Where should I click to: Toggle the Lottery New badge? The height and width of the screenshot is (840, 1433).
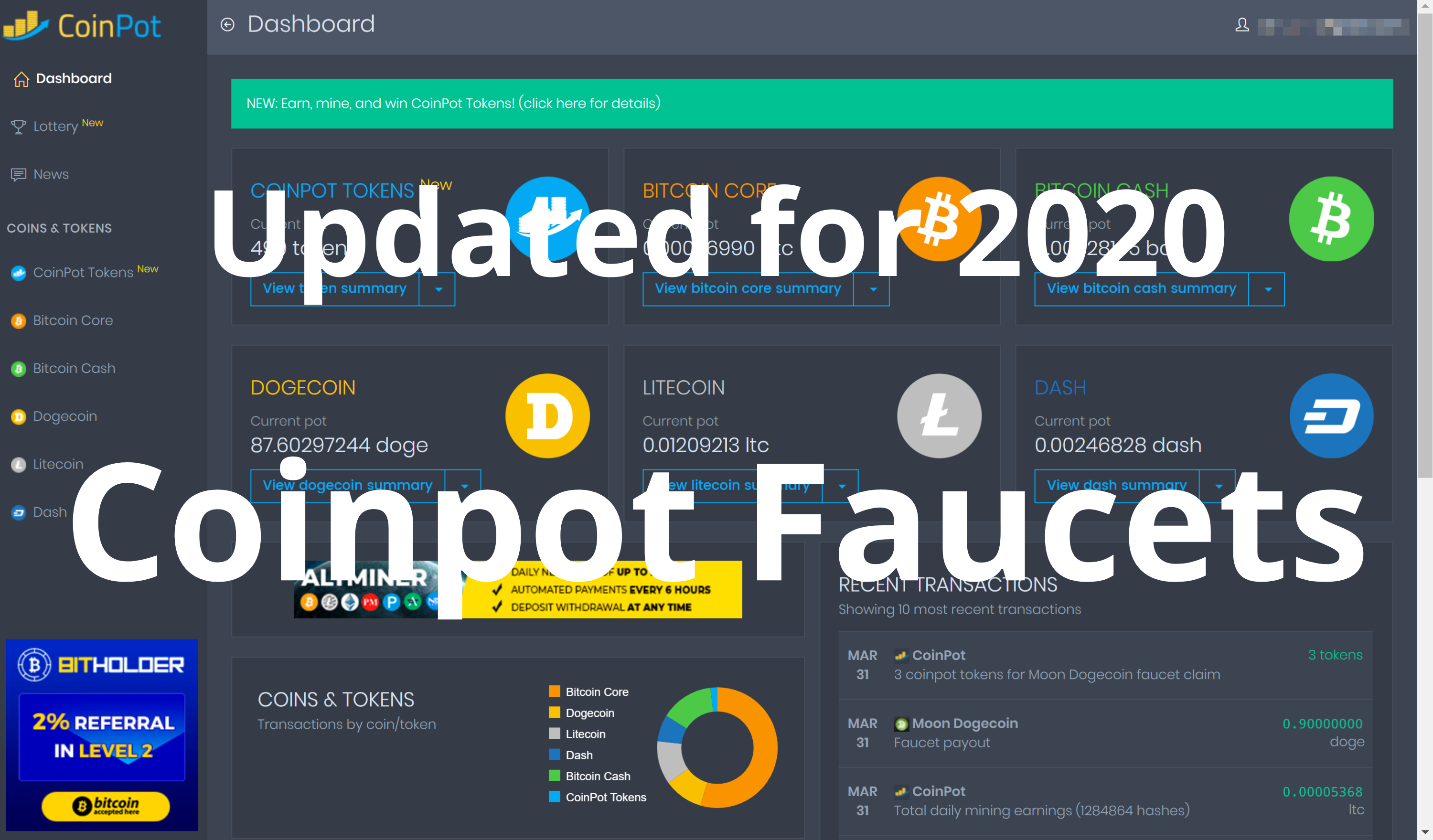92,124
